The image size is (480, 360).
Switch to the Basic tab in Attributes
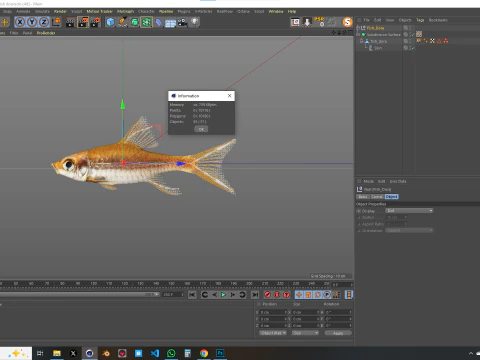tap(363, 197)
